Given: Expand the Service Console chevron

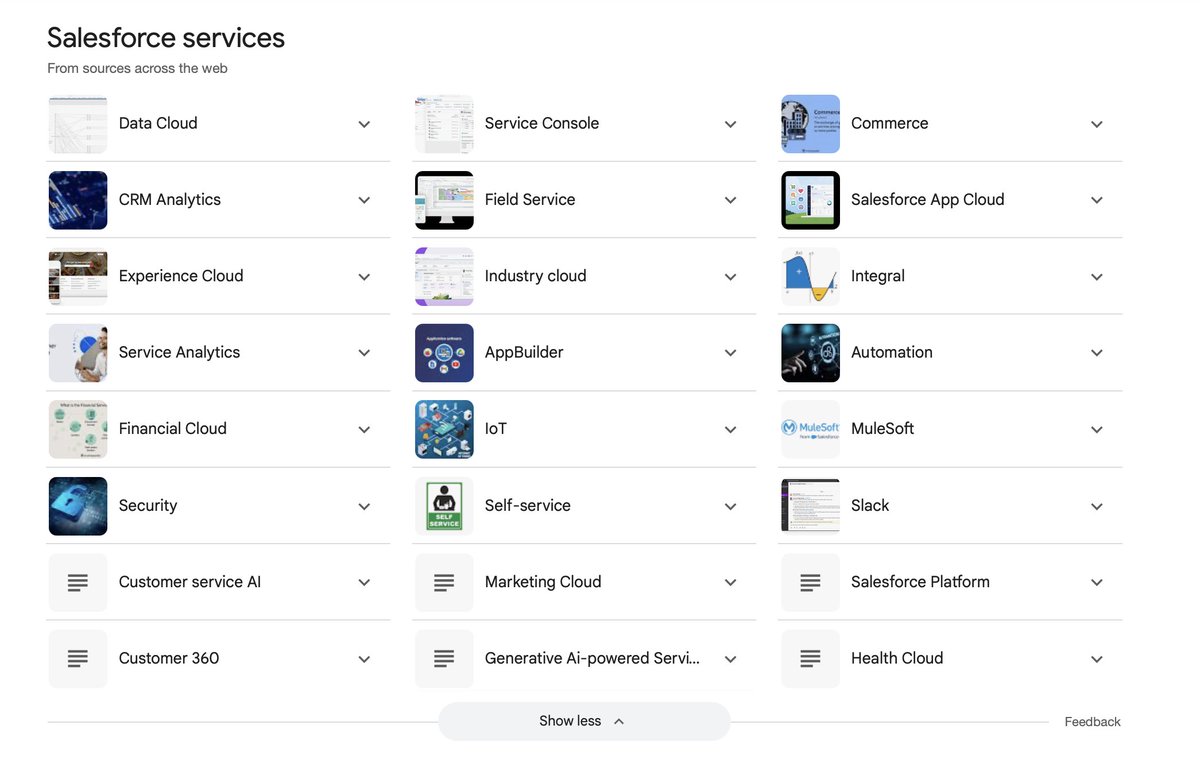Looking at the screenshot, I should (x=730, y=124).
